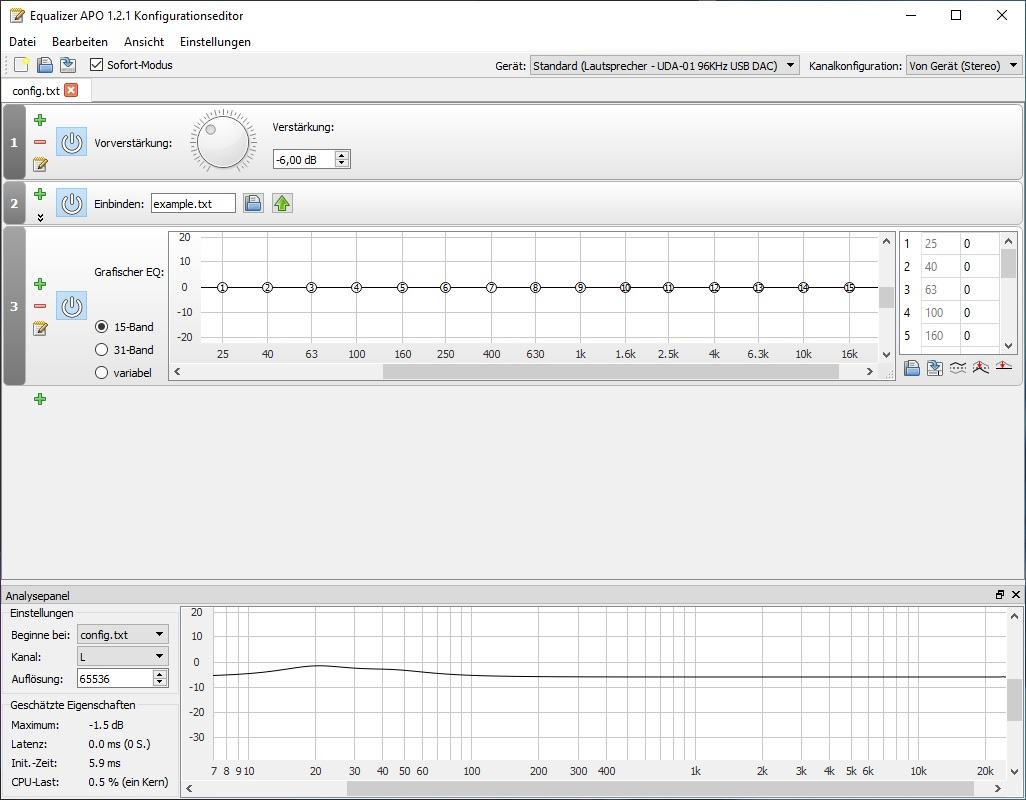Open the Datei menu

coord(22,42)
